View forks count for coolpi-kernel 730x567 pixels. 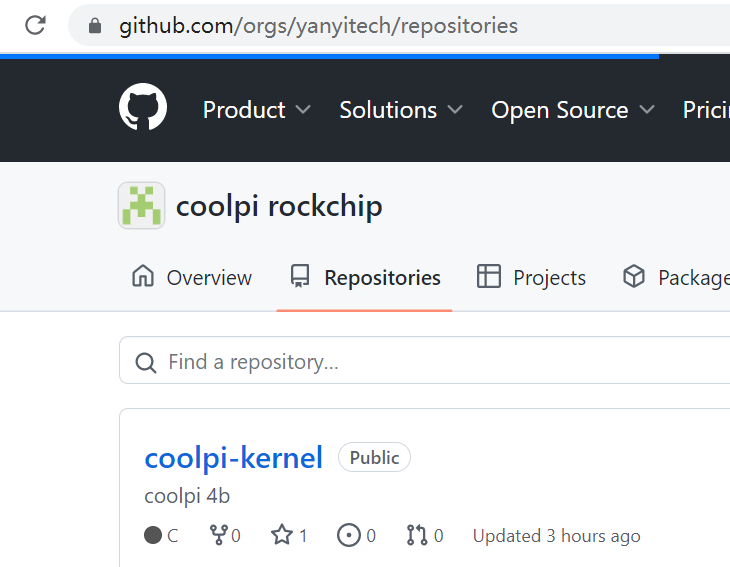click(x=225, y=535)
